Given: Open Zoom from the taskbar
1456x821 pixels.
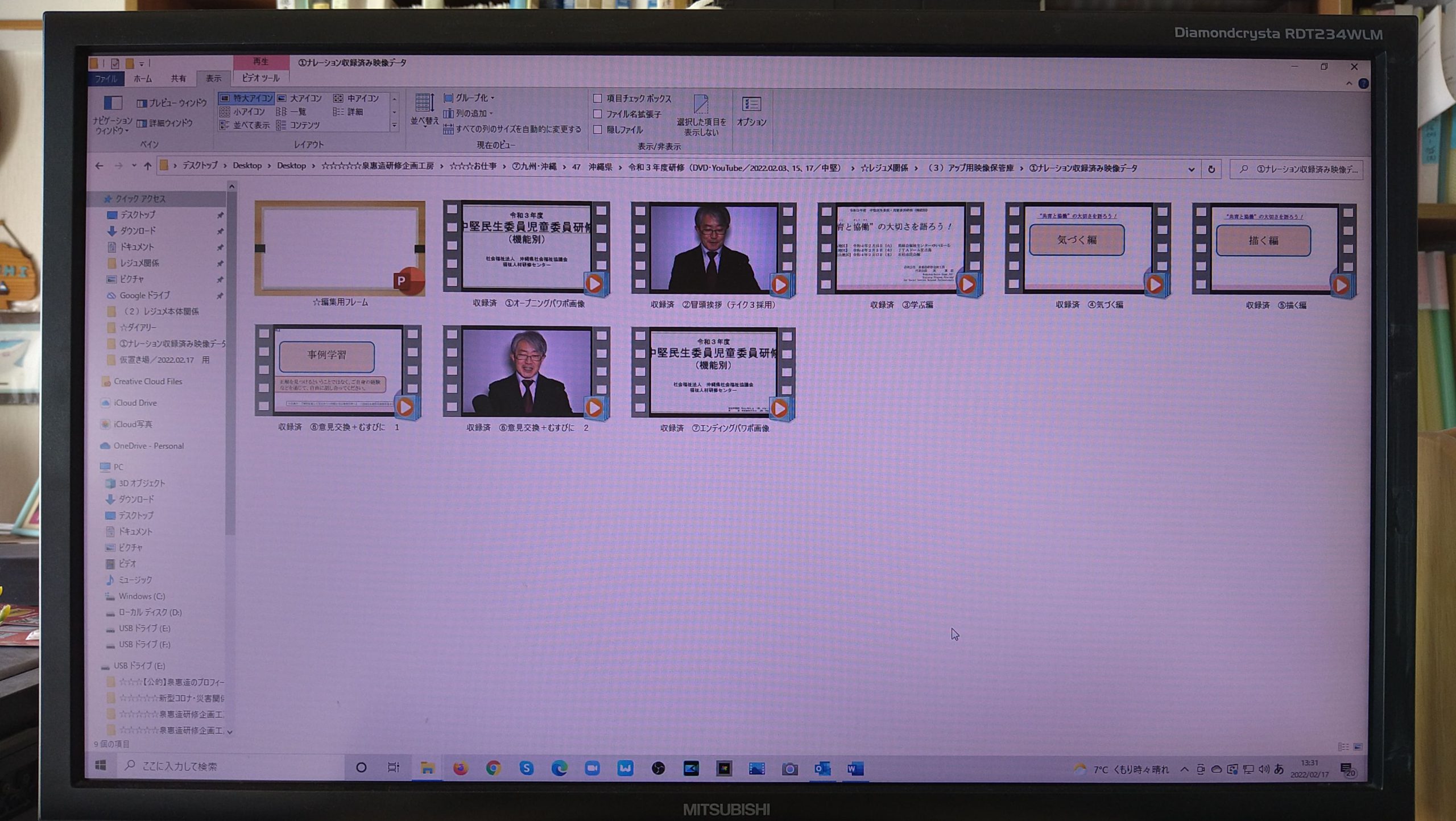Looking at the screenshot, I should (592, 769).
